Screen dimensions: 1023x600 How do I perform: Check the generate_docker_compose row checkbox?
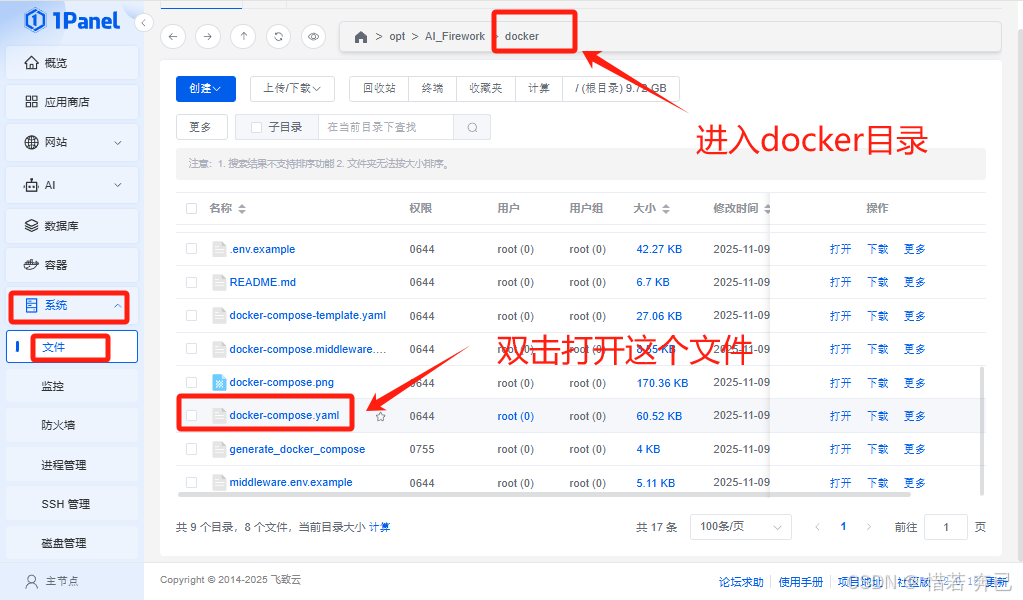(x=191, y=449)
